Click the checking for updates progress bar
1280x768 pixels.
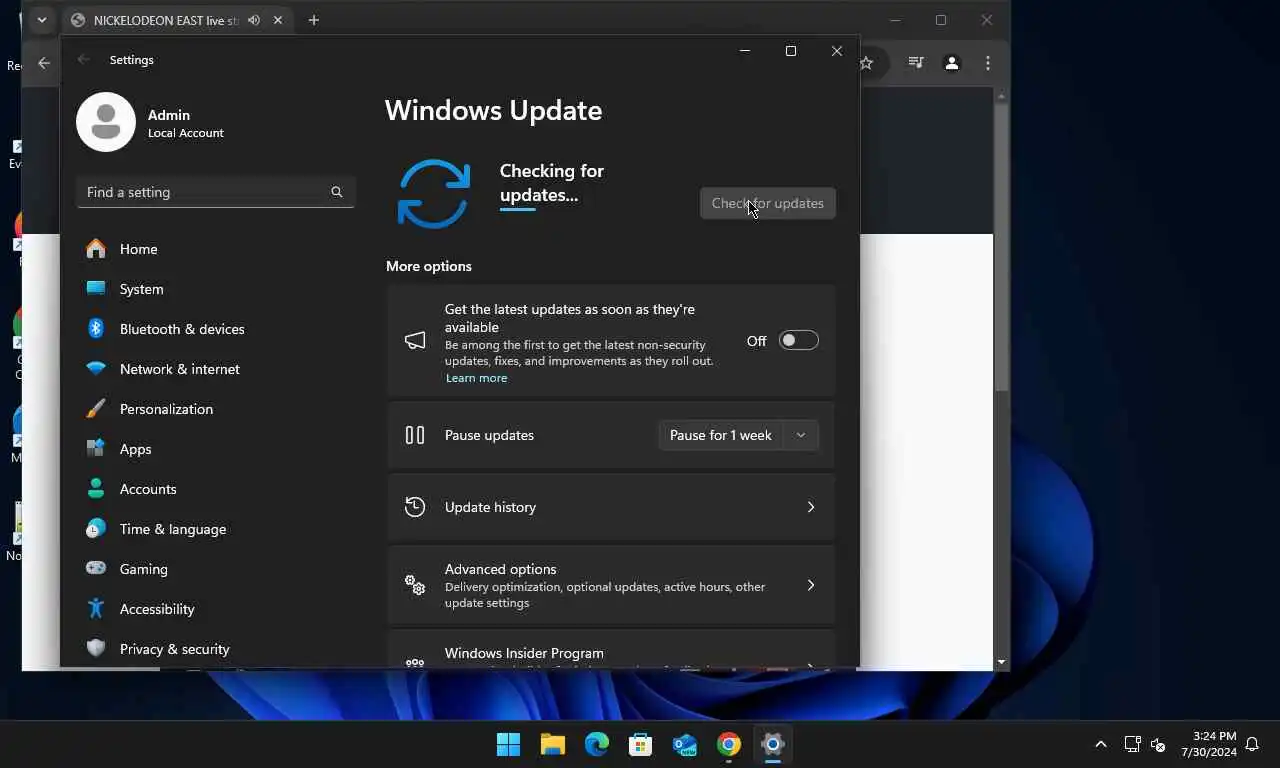coord(518,209)
